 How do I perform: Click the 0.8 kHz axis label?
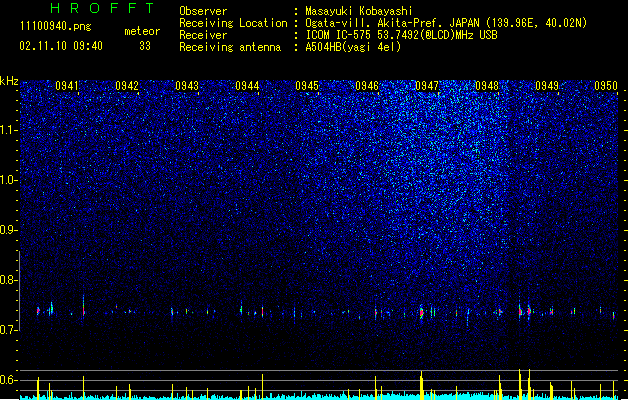tap(9, 280)
